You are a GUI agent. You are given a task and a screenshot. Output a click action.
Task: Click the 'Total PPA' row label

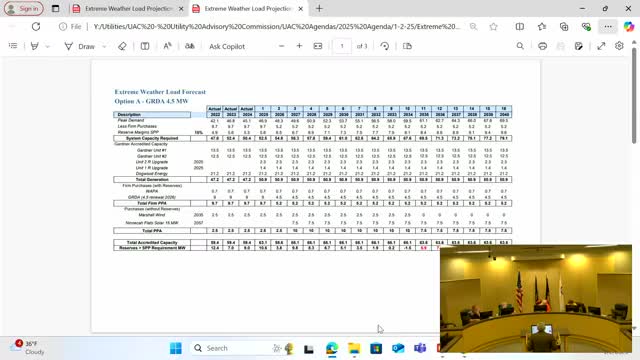pos(152,231)
